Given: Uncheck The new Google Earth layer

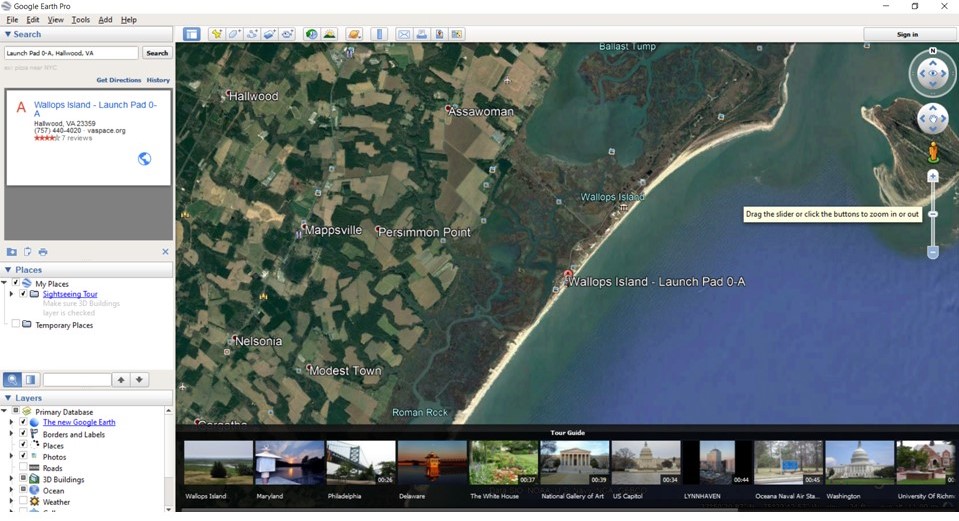Looking at the screenshot, I should pos(23,422).
